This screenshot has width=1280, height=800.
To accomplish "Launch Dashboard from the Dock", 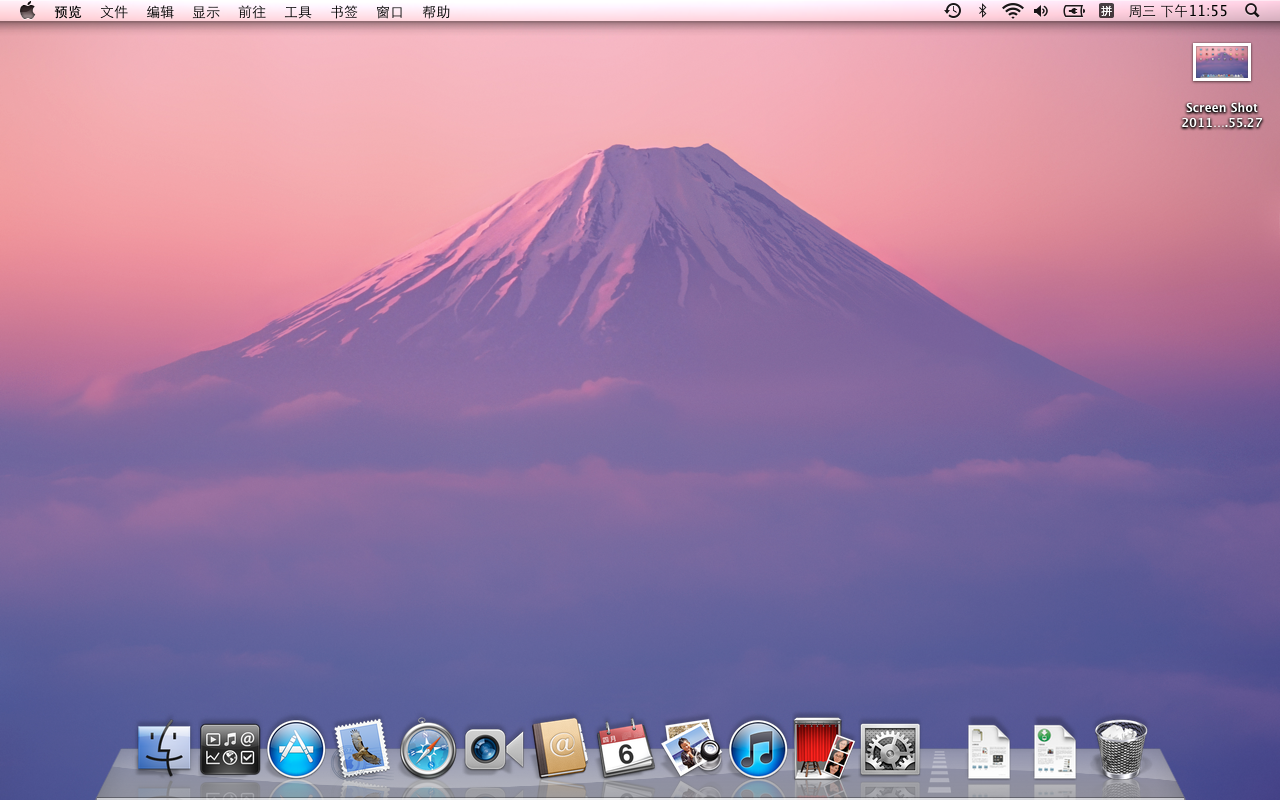I will point(230,749).
